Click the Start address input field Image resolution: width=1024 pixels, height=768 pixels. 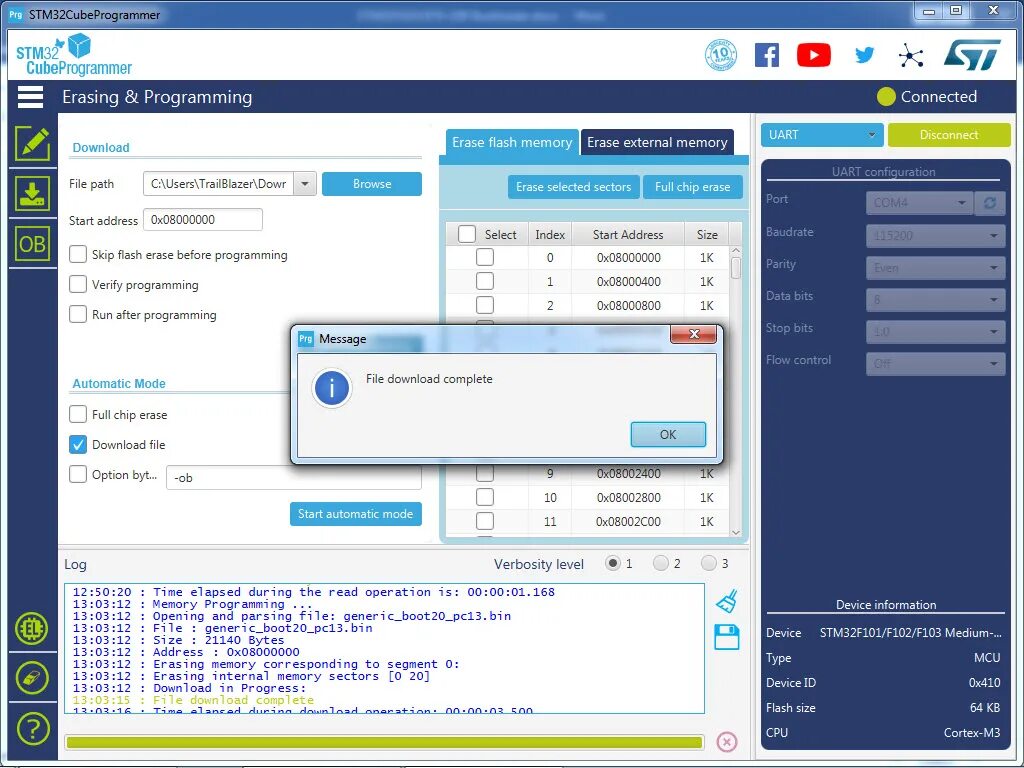pos(202,219)
